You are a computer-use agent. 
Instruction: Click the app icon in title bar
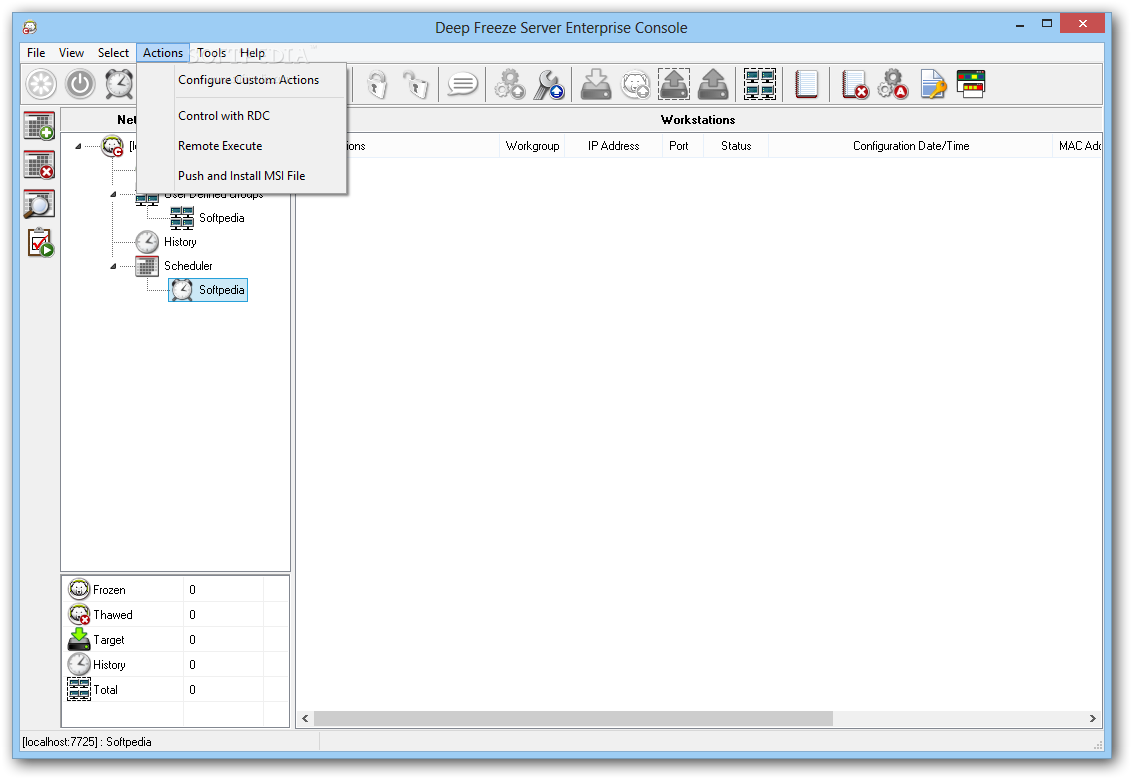(x=30, y=27)
